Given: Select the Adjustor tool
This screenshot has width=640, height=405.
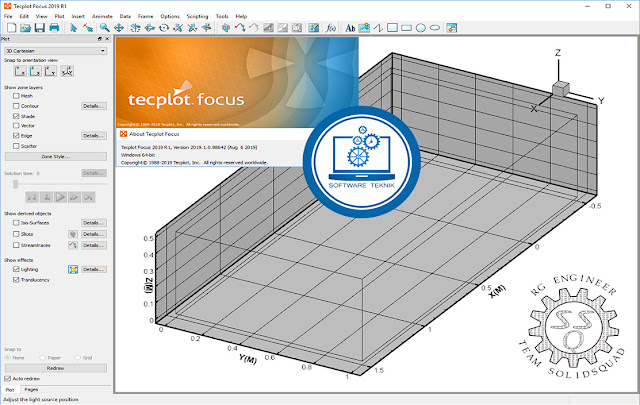Looking at the screenshot, I should [88, 28].
